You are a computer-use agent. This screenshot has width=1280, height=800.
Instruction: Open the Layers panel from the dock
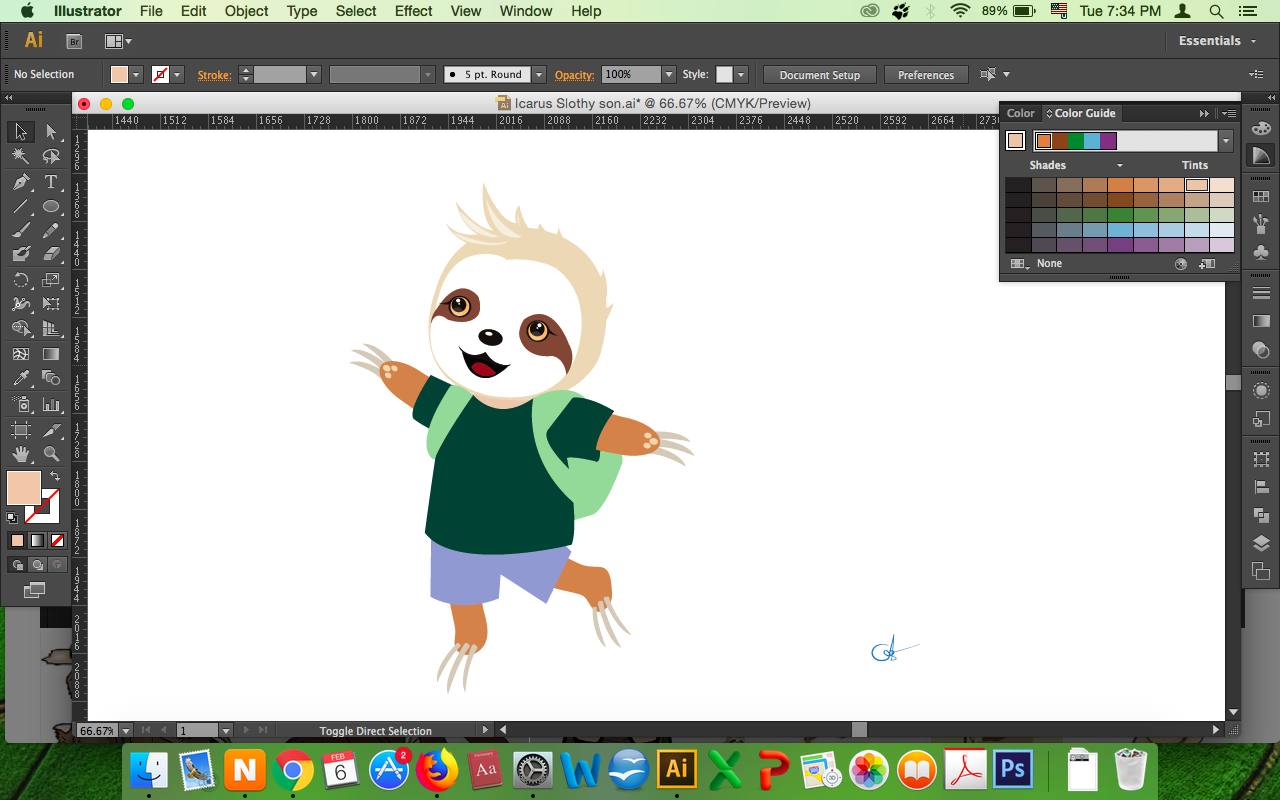1261,543
